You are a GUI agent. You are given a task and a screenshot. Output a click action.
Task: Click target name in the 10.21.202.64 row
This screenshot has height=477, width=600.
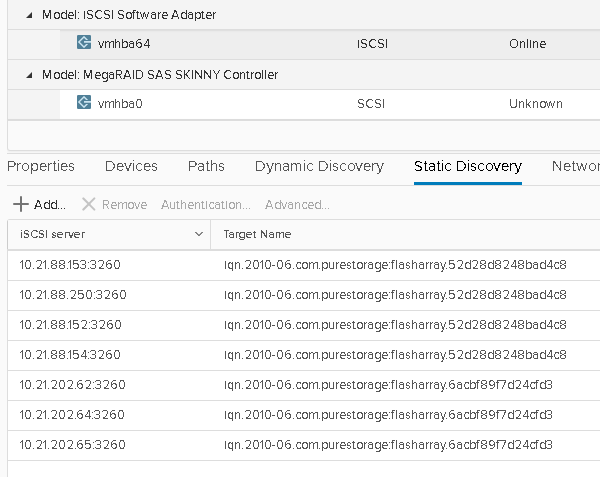[x=388, y=415]
